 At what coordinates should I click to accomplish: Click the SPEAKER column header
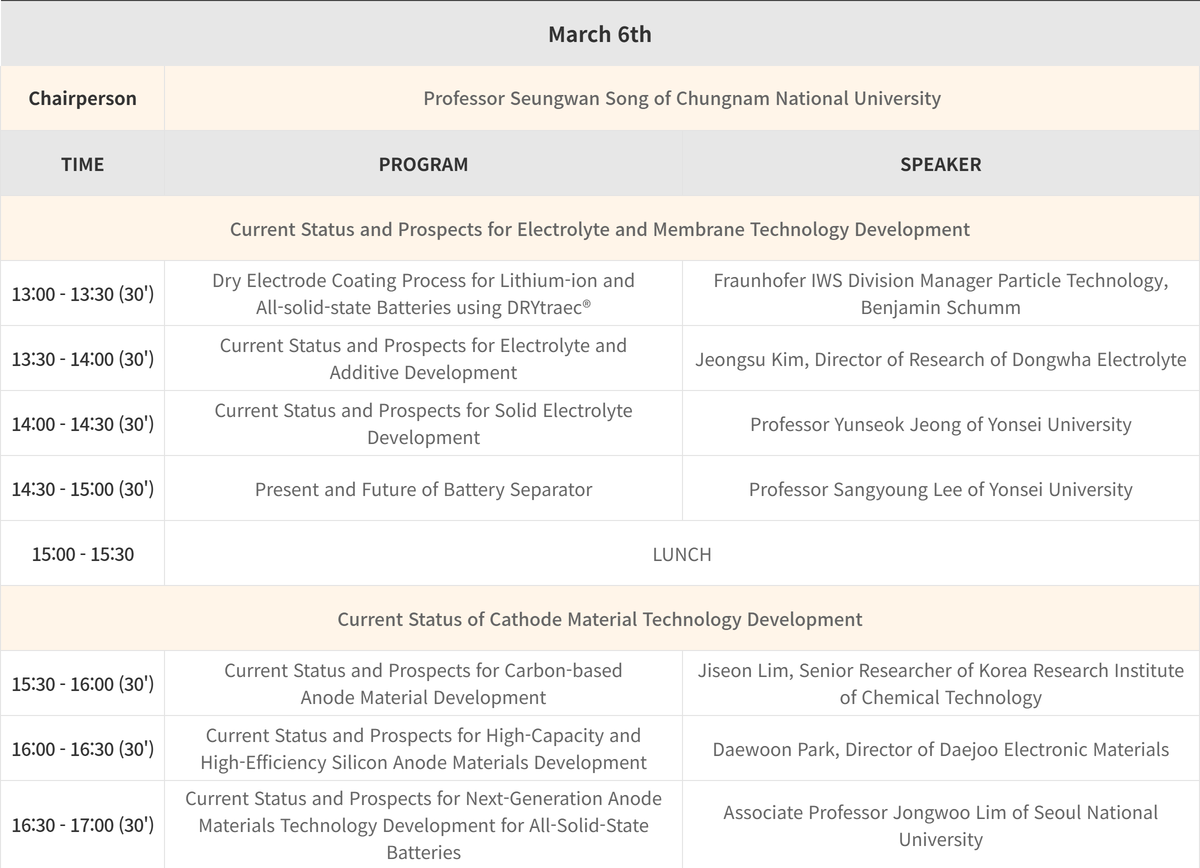point(940,164)
